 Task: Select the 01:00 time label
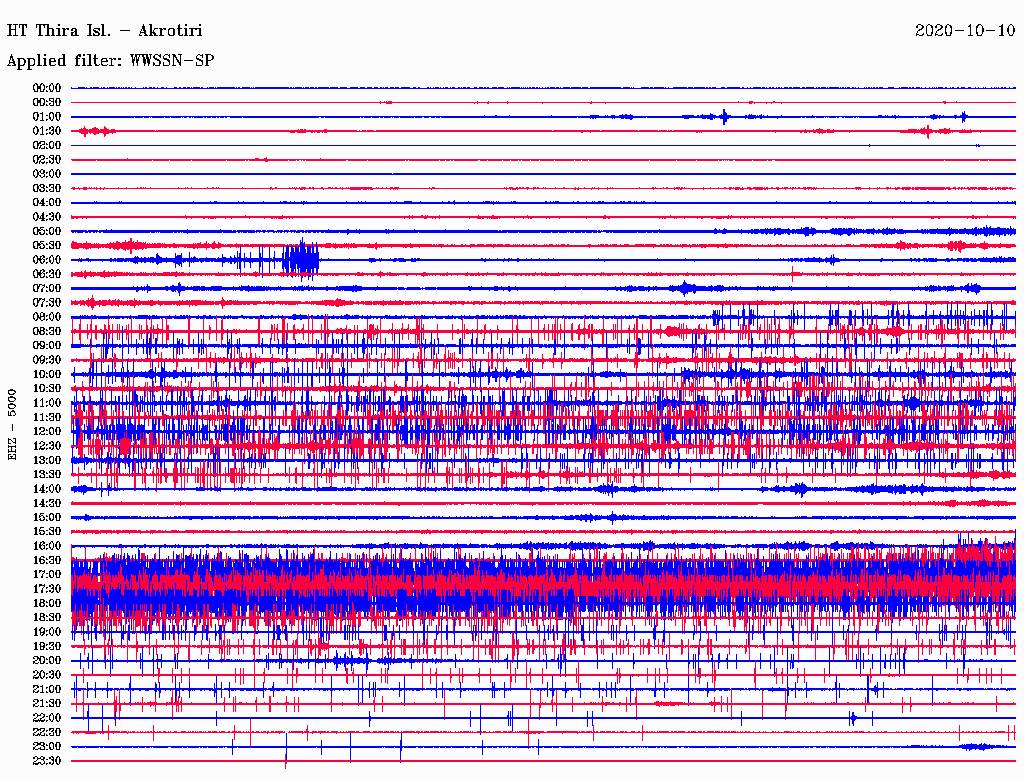[x=46, y=117]
